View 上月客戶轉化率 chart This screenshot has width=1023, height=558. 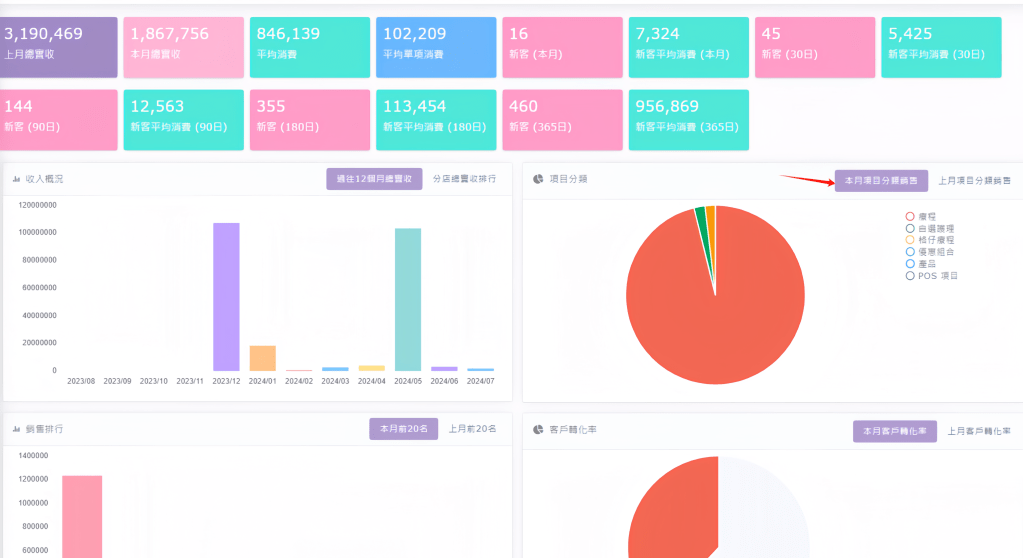pyautogui.click(x=978, y=430)
